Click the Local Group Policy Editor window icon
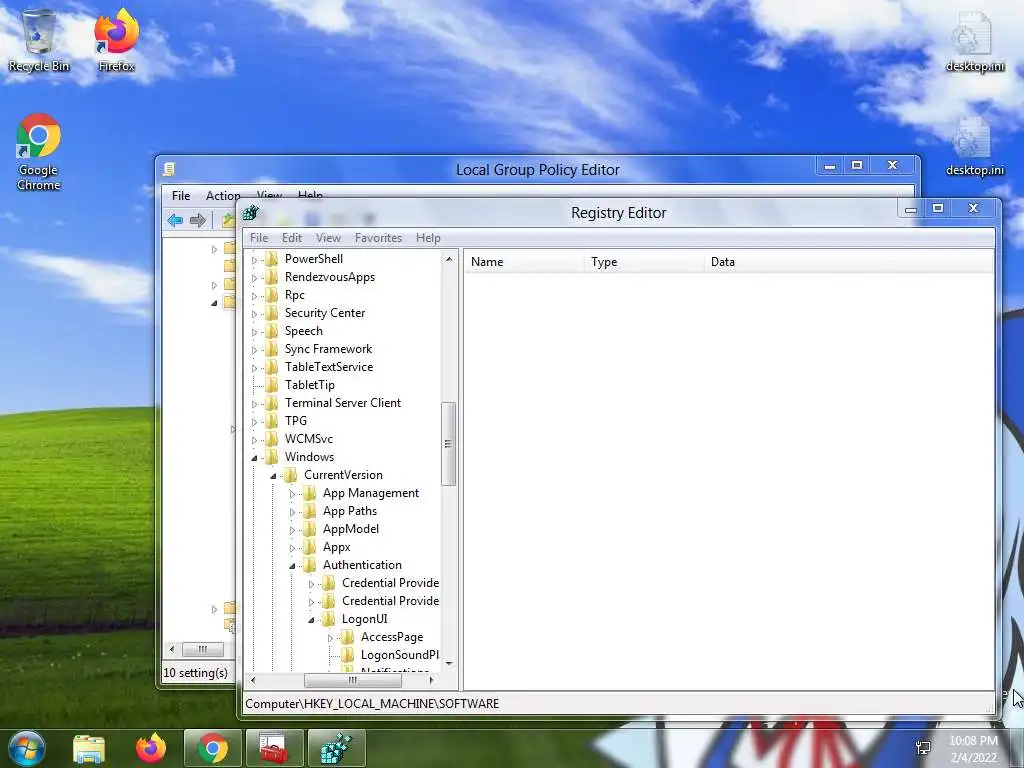Screen dimensions: 1024x768 (168, 170)
